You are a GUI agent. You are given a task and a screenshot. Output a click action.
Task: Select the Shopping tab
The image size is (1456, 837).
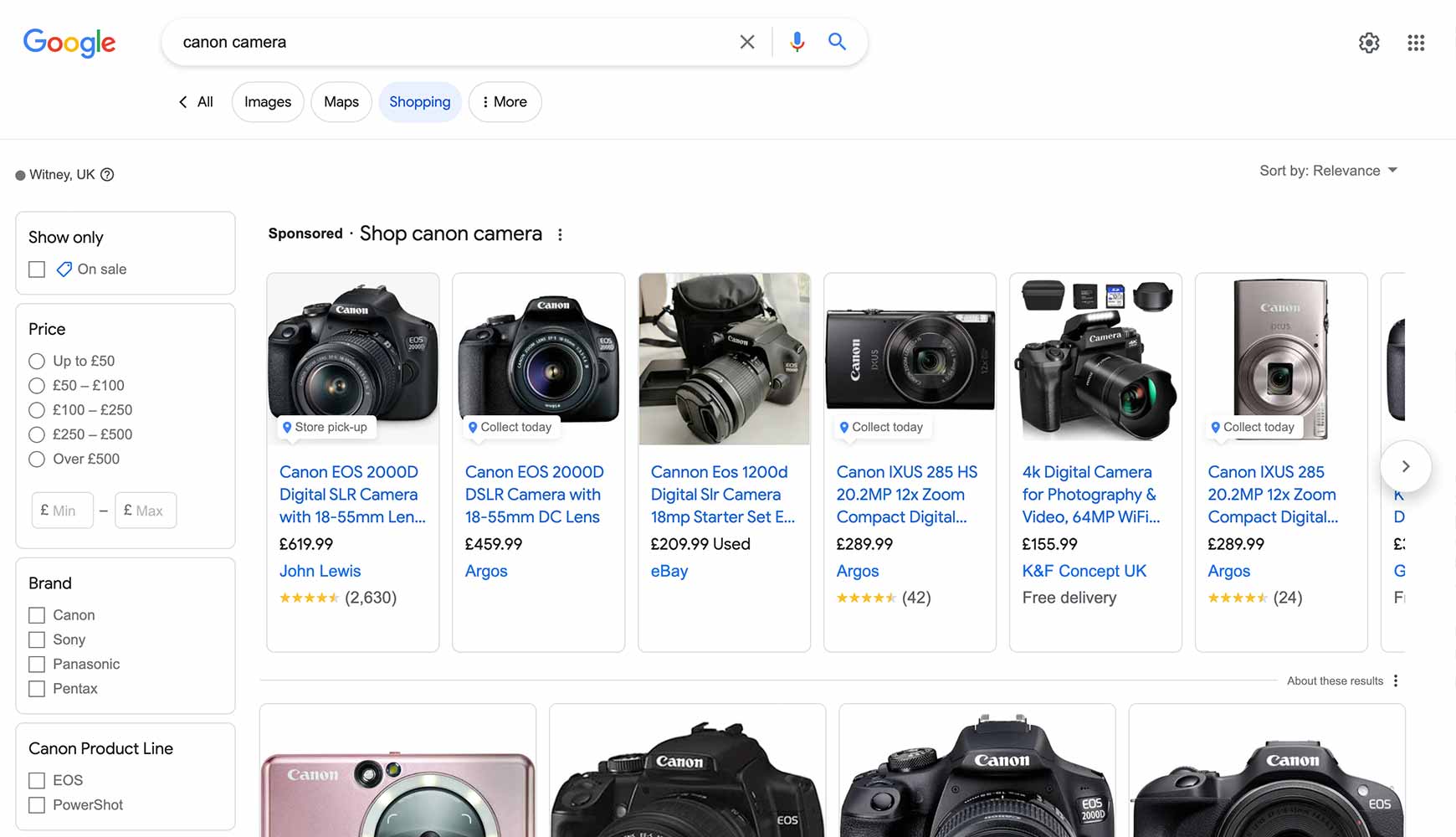click(420, 102)
